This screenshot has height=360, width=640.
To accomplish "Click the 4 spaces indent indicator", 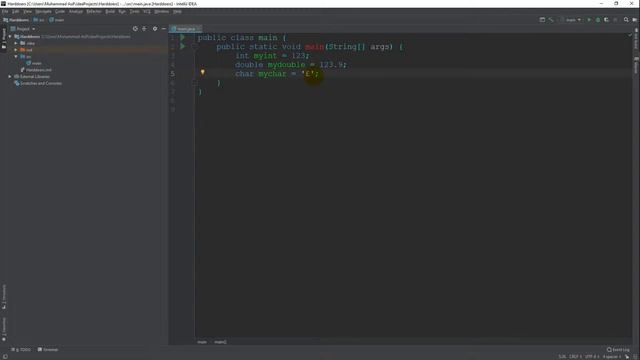I will pos(612,357).
